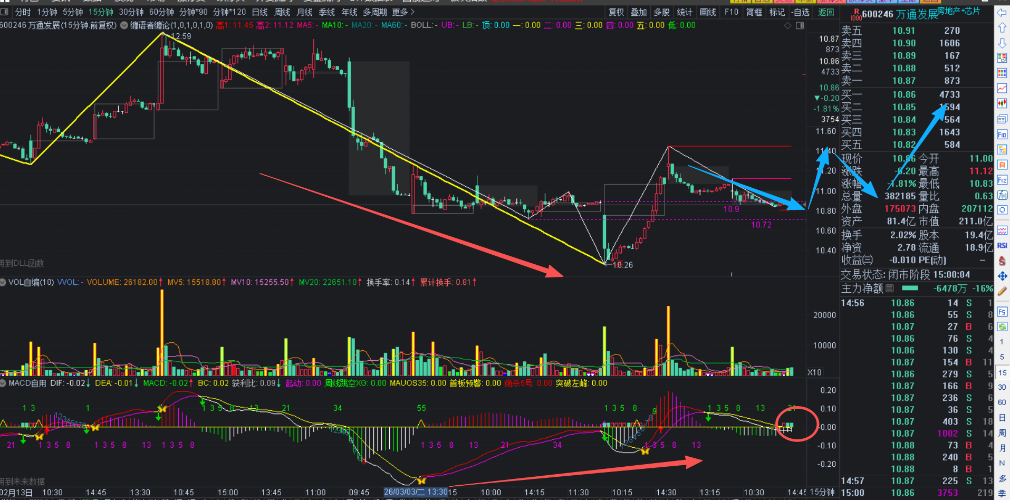Switch to the 分时 intraday tab
The width and height of the screenshot is (1010, 500).
pos(22,12)
